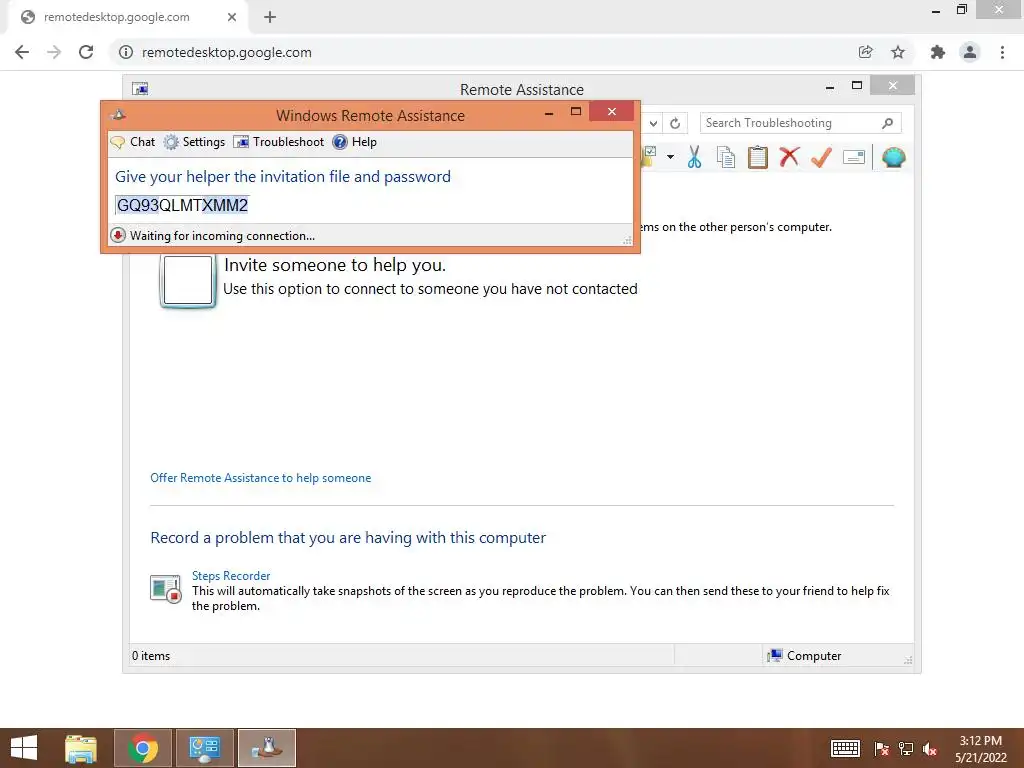Image resolution: width=1024 pixels, height=768 pixels.
Task: Open Settings in Windows Remote Assistance toolbar
Action: tap(194, 142)
